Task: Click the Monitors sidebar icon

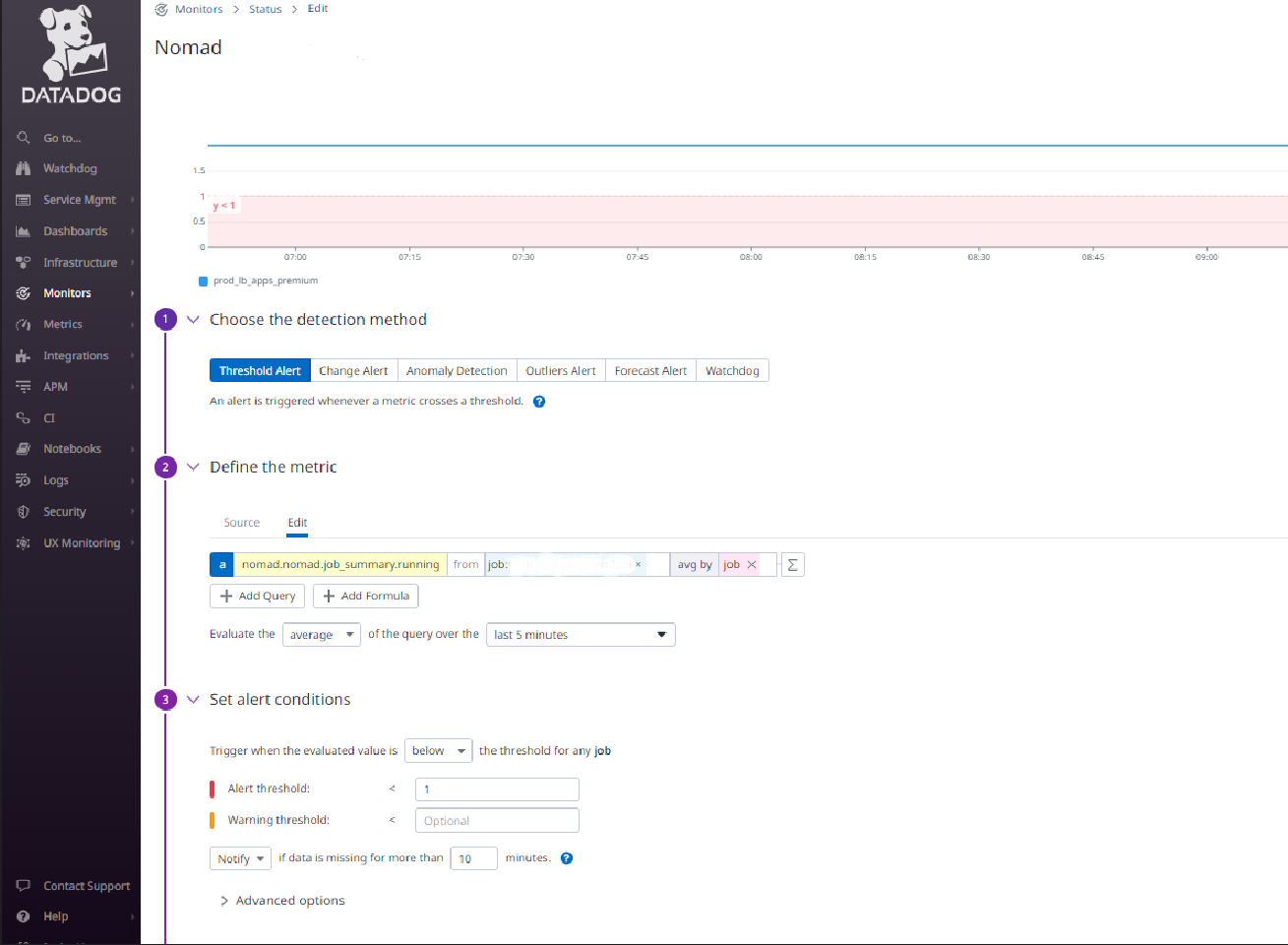Action: pos(23,293)
